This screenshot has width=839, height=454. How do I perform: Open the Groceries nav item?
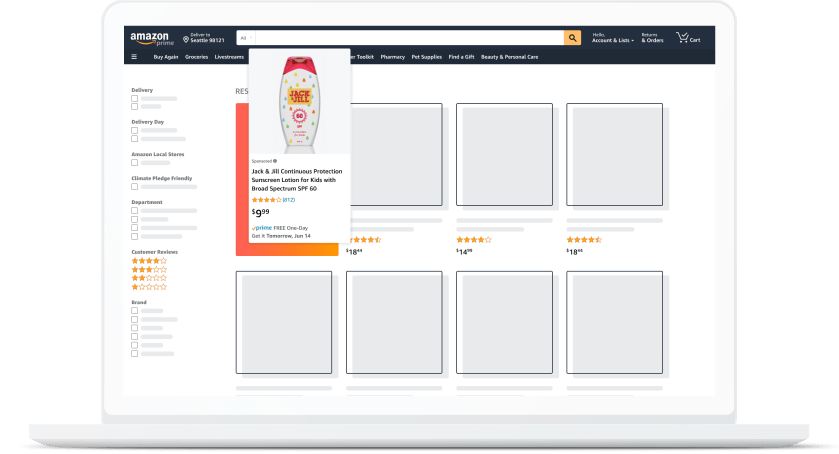(196, 57)
